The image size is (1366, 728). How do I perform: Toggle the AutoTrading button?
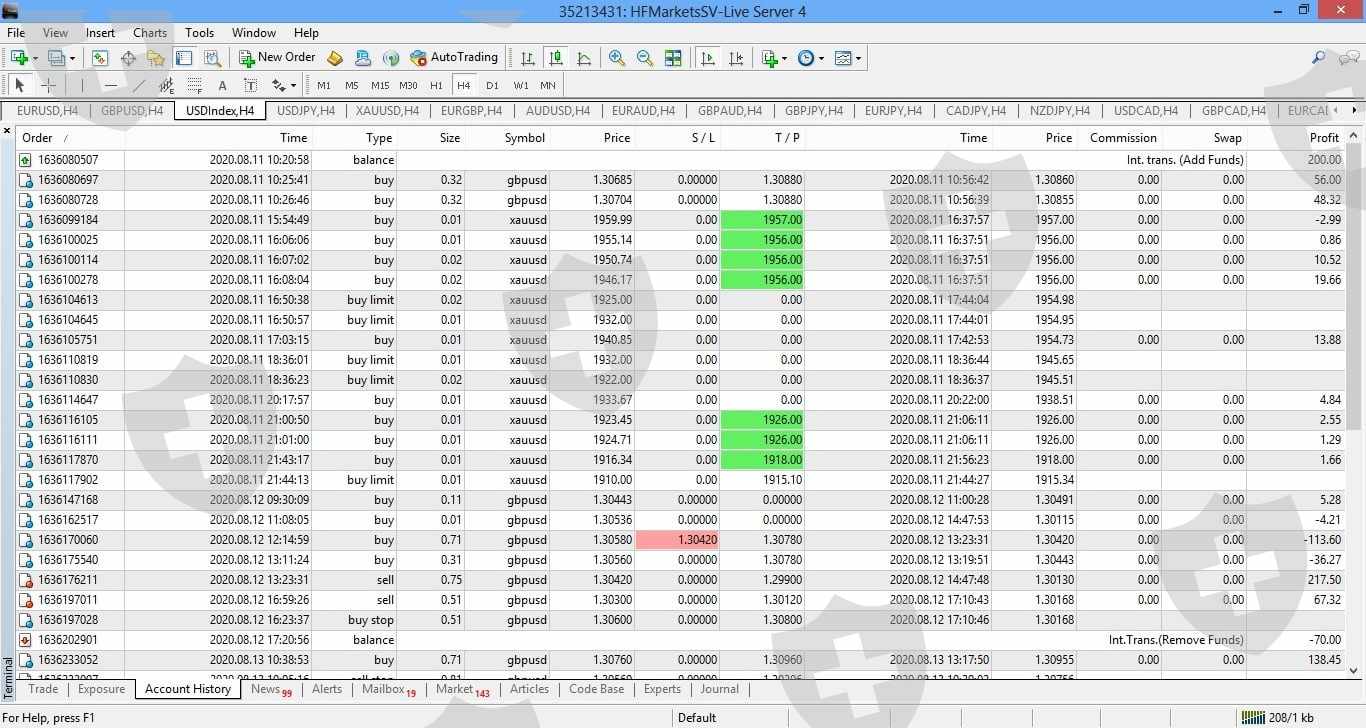click(453, 58)
